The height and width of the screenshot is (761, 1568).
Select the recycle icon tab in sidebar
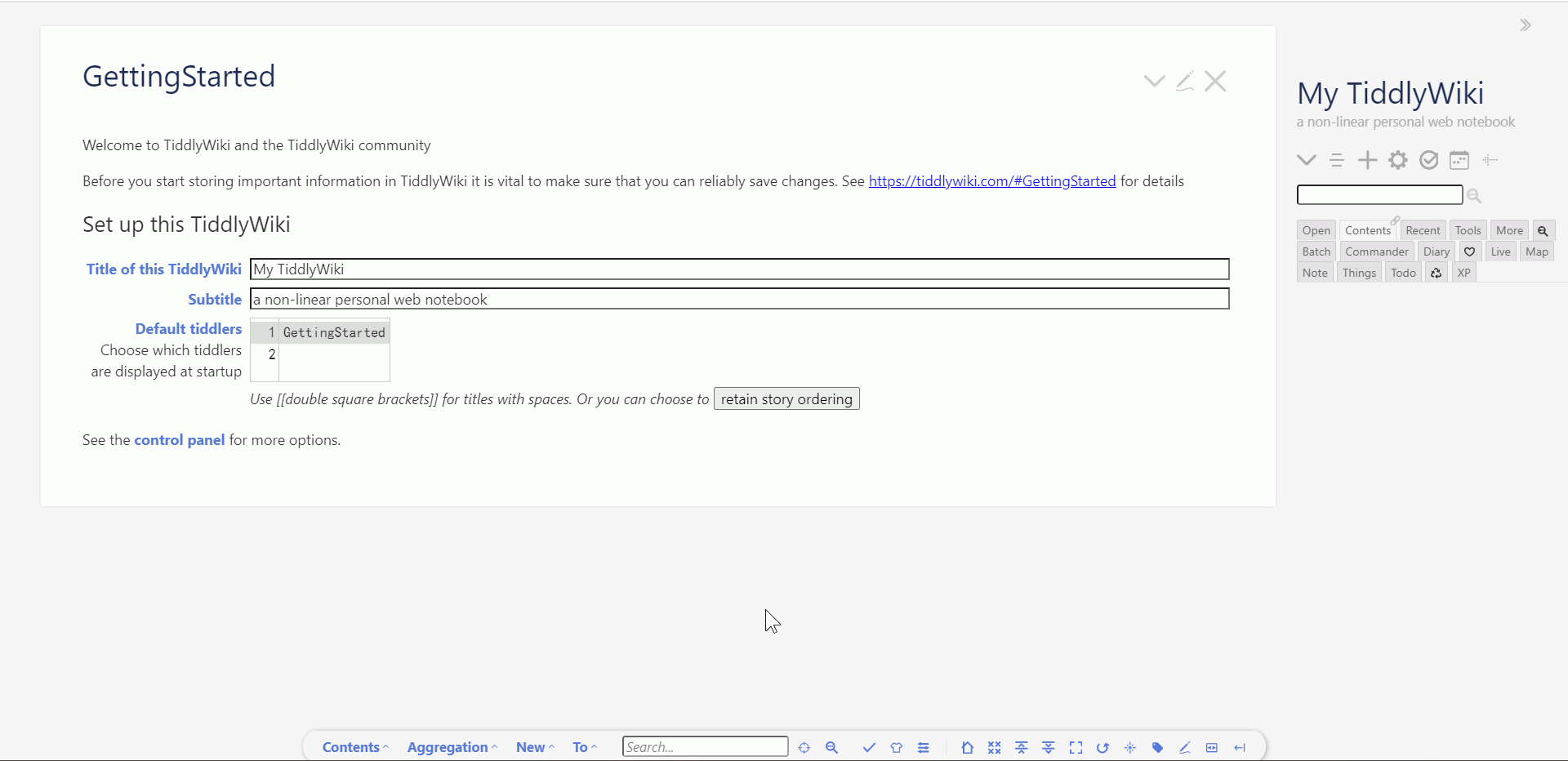click(x=1436, y=273)
